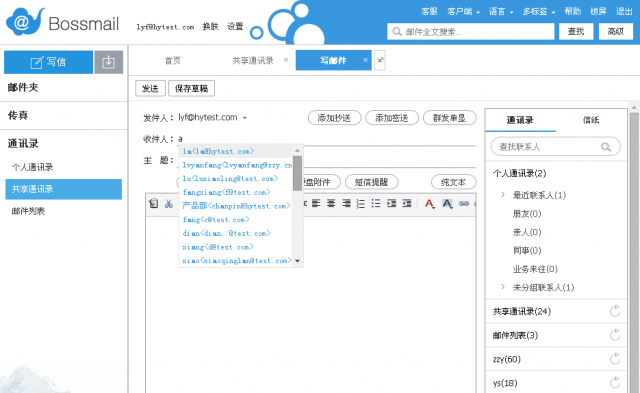Open the 客服 top menu item

pyautogui.click(x=429, y=11)
